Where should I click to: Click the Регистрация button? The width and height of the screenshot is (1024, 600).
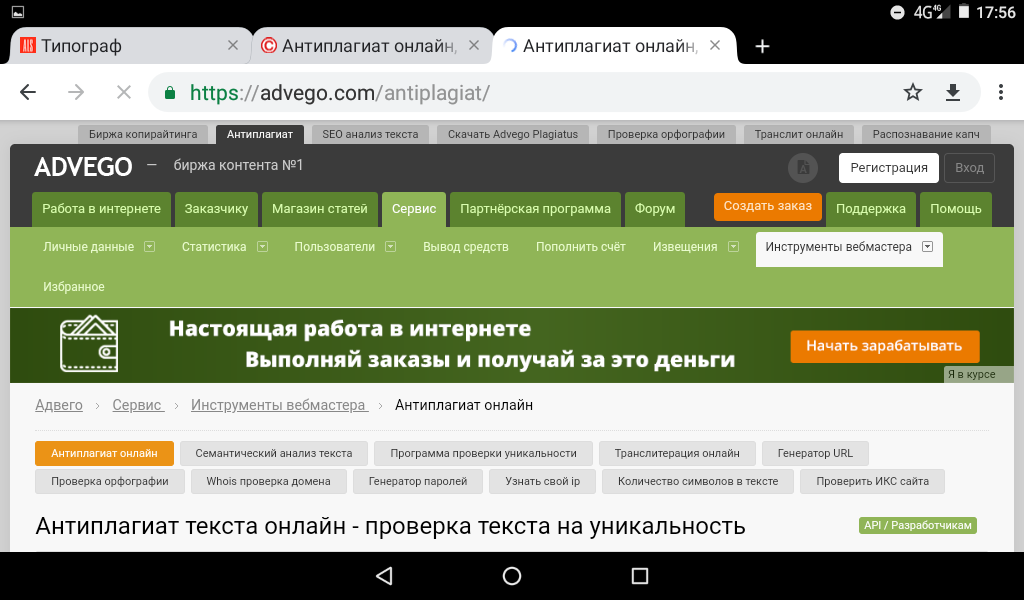coord(889,168)
